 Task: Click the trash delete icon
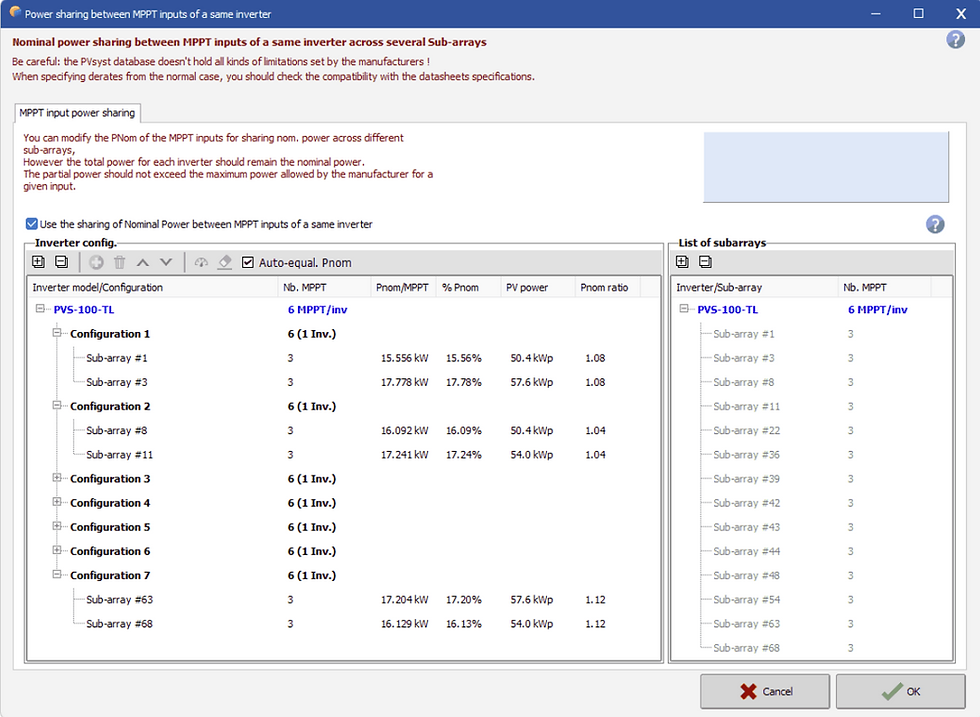(119, 263)
